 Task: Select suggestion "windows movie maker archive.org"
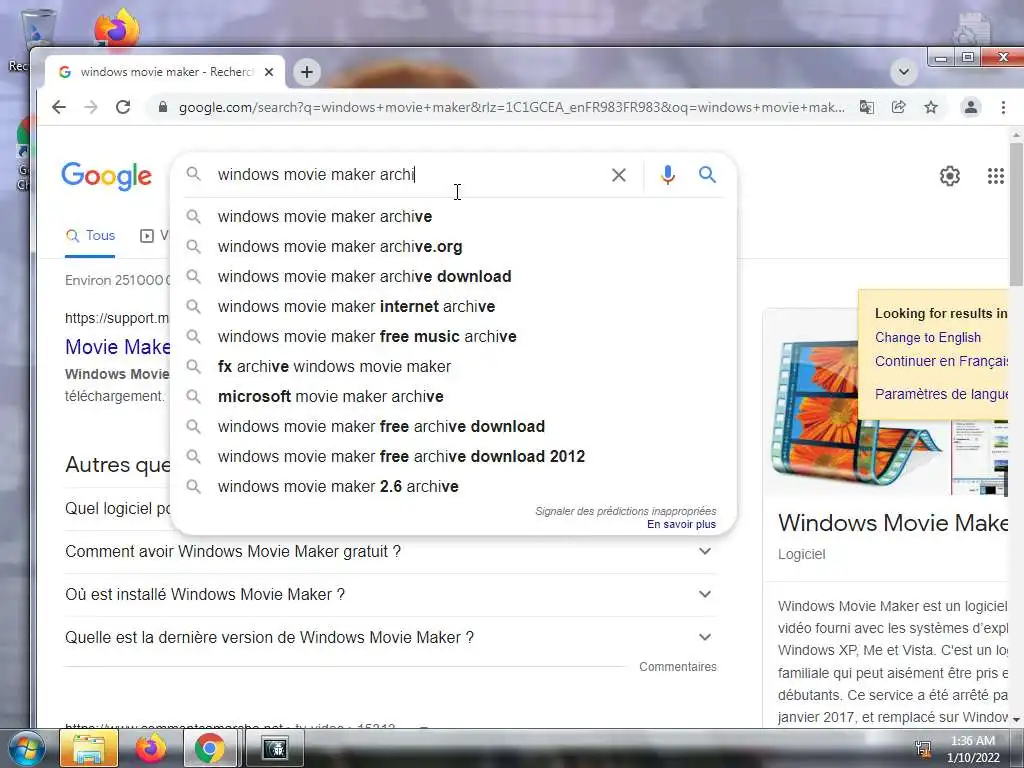453,246
